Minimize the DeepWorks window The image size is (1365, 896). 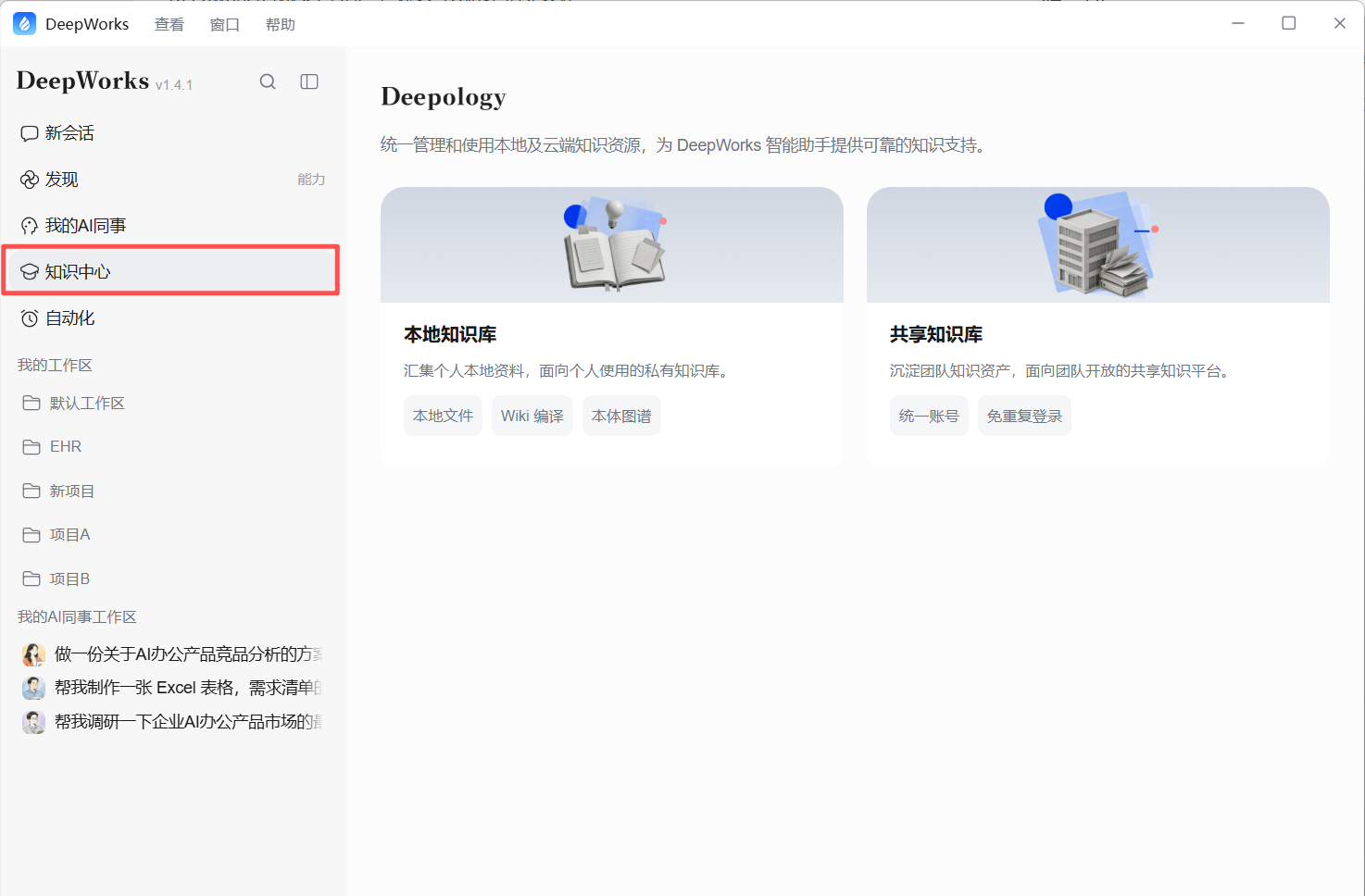click(1238, 23)
